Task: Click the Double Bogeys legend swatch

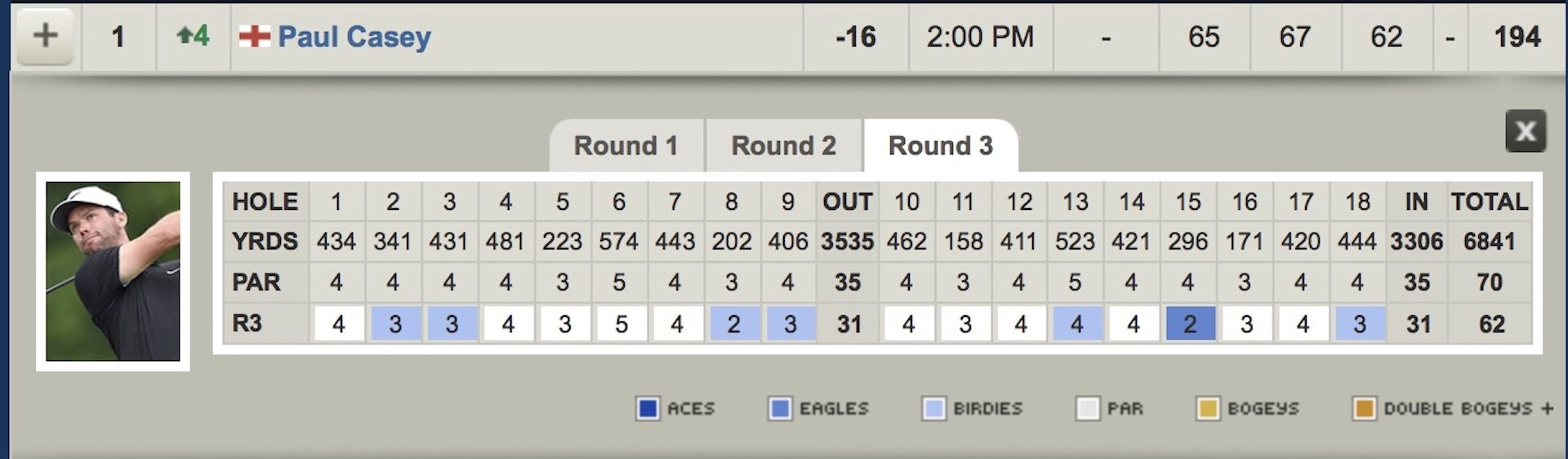Action: pos(1364,408)
